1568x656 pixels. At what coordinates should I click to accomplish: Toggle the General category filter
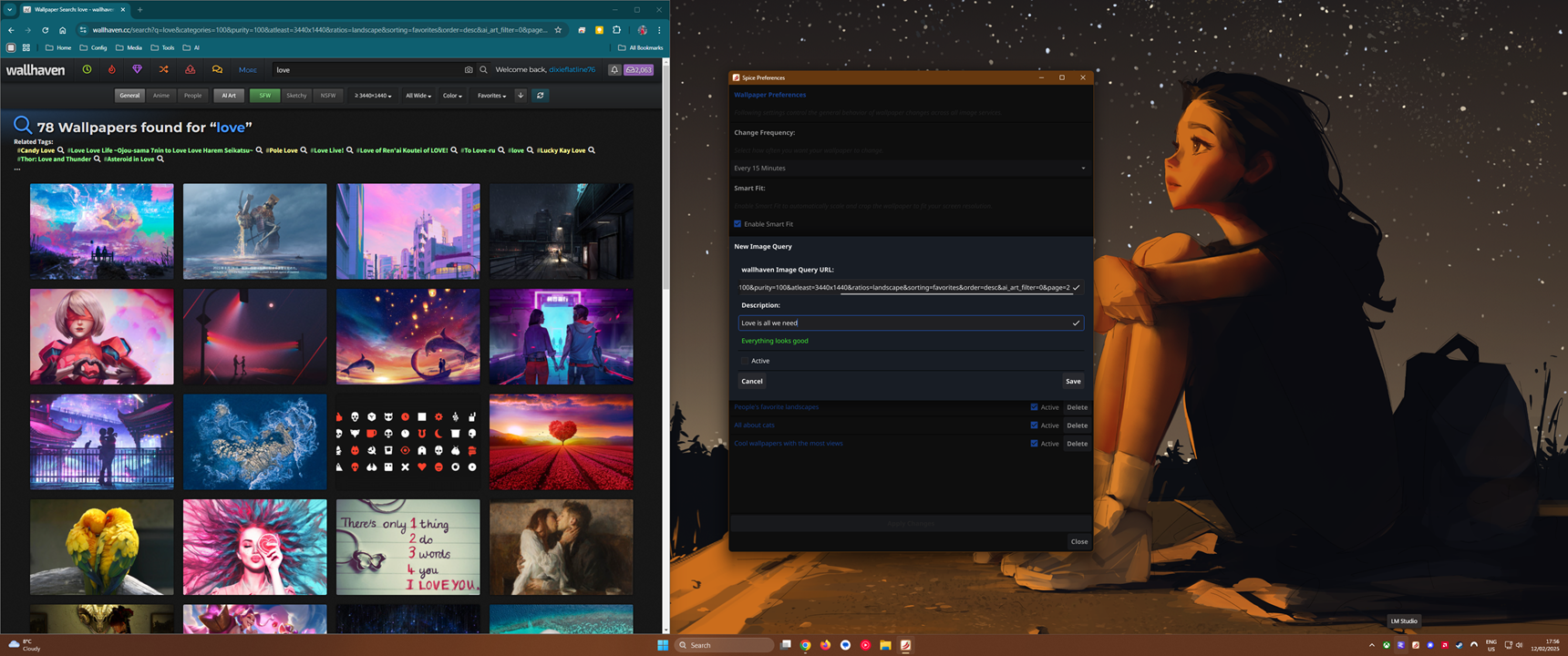(x=129, y=95)
